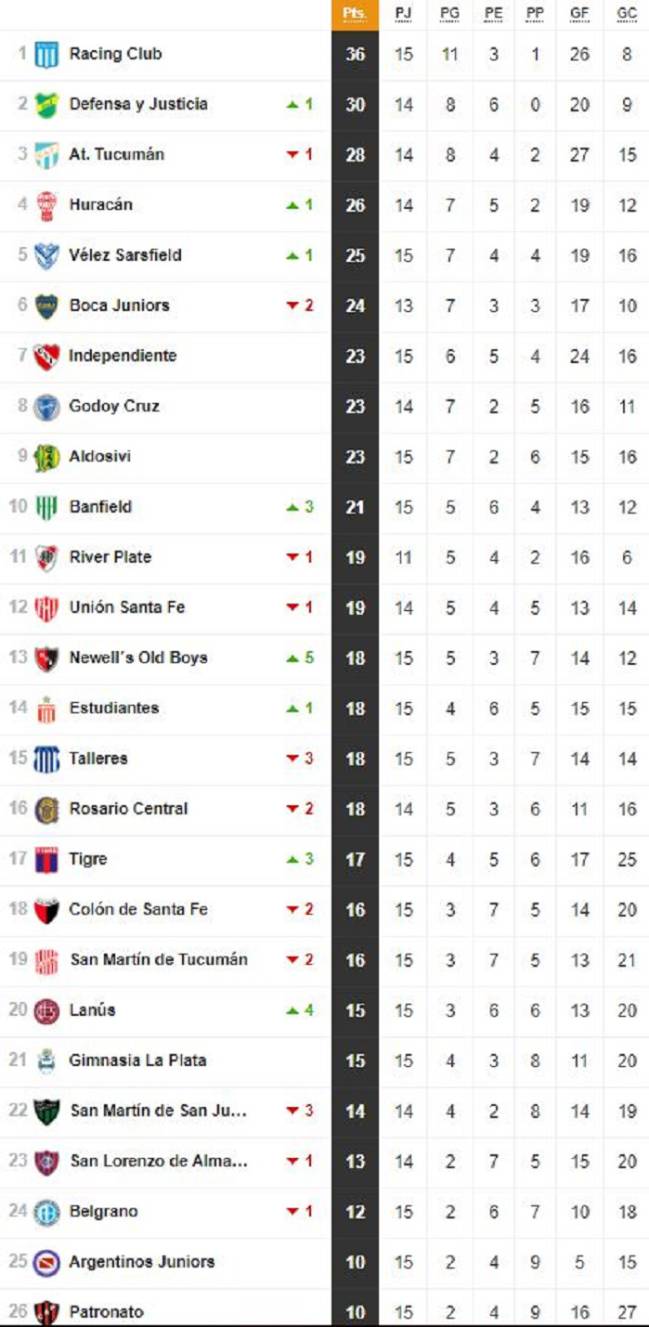Click the Tigre crest icon
This screenshot has height=1327, width=649.
(47, 859)
